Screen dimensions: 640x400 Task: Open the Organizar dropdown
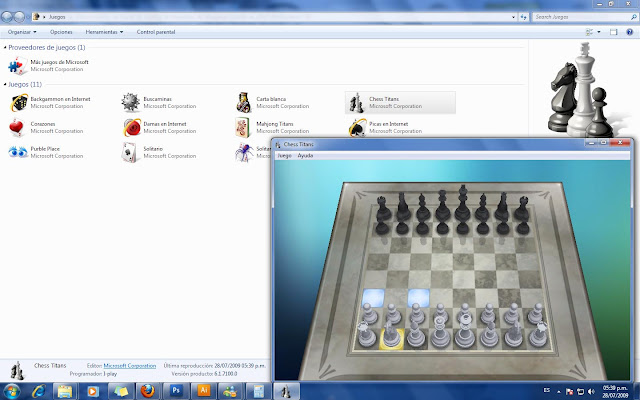[22, 32]
